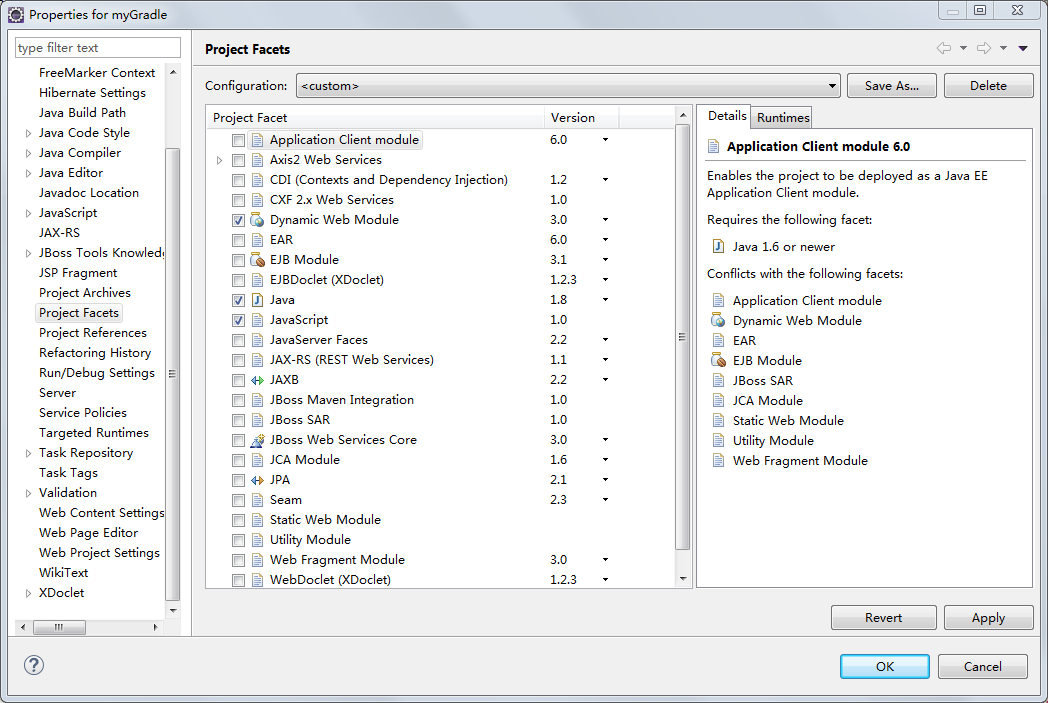
Task: Expand the Axis2 Web Services facet
Action: point(219,160)
